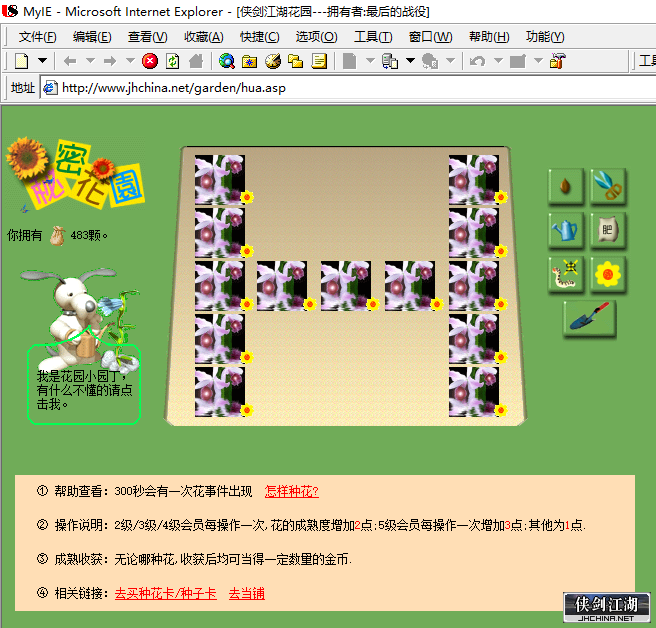Click the 秘密花园 sunflower title banner
Image resolution: width=656 pixels, height=628 pixels.
tap(75, 174)
